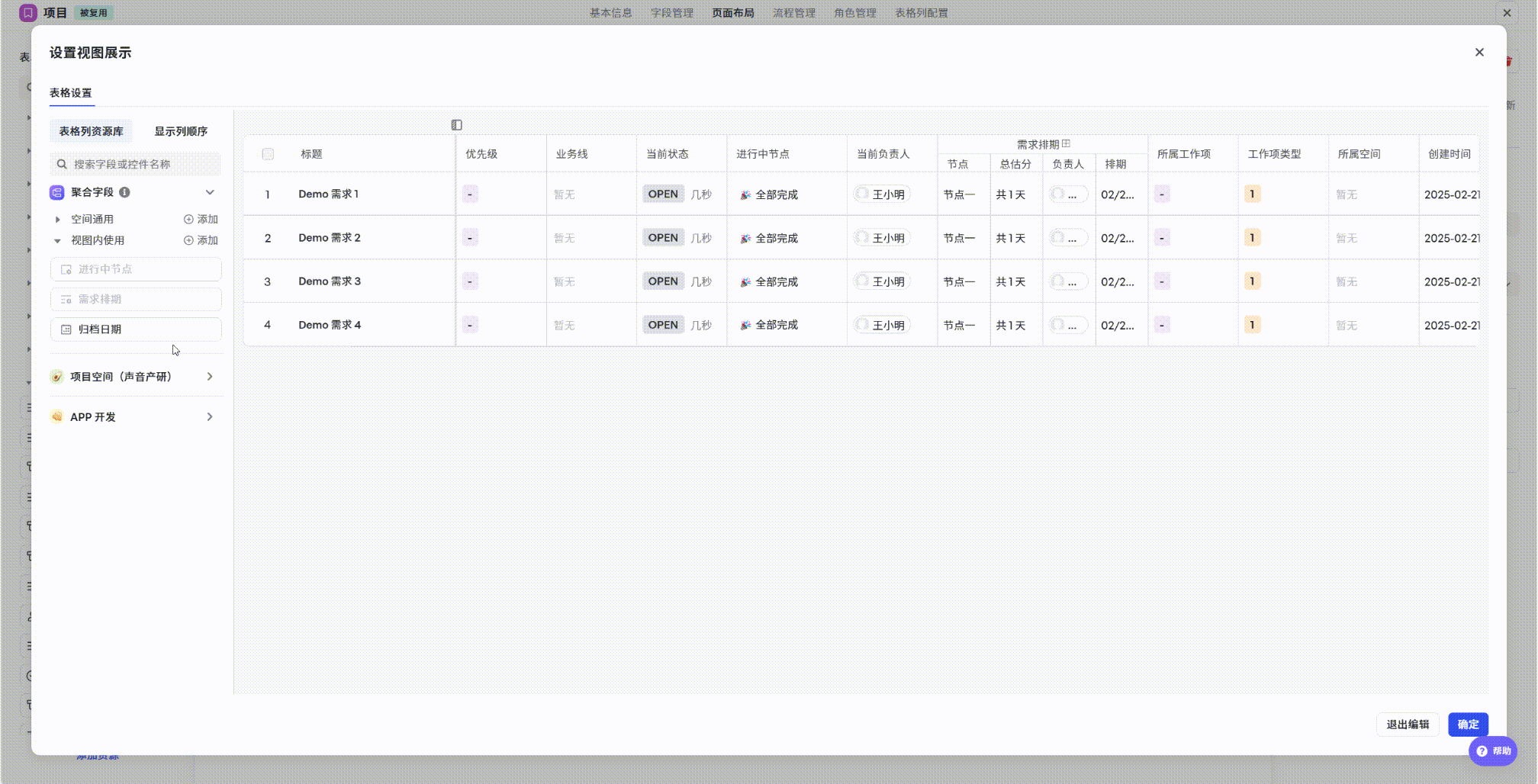Click 添加 next to 空间通用
This screenshot has height=784, width=1538.
pyautogui.click(x=201, y=219)
